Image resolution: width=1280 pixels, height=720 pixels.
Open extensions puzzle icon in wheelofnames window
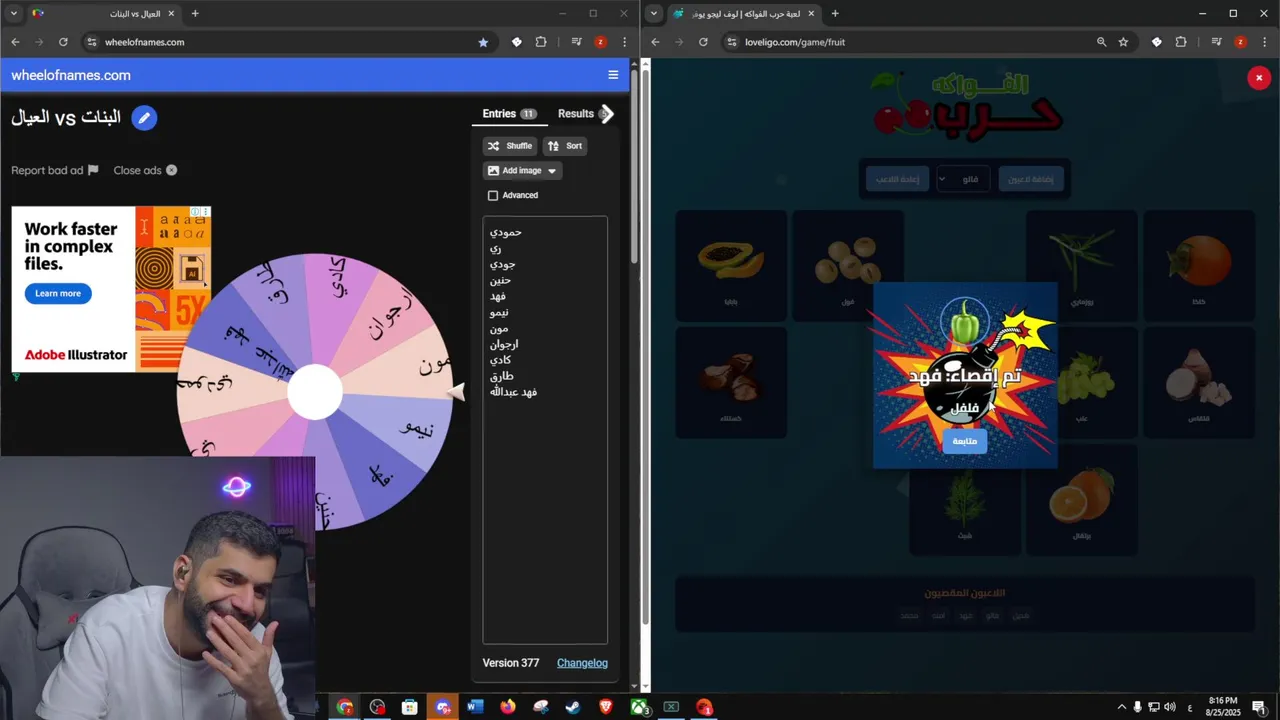pyautogui.click(x=541, y=42)
